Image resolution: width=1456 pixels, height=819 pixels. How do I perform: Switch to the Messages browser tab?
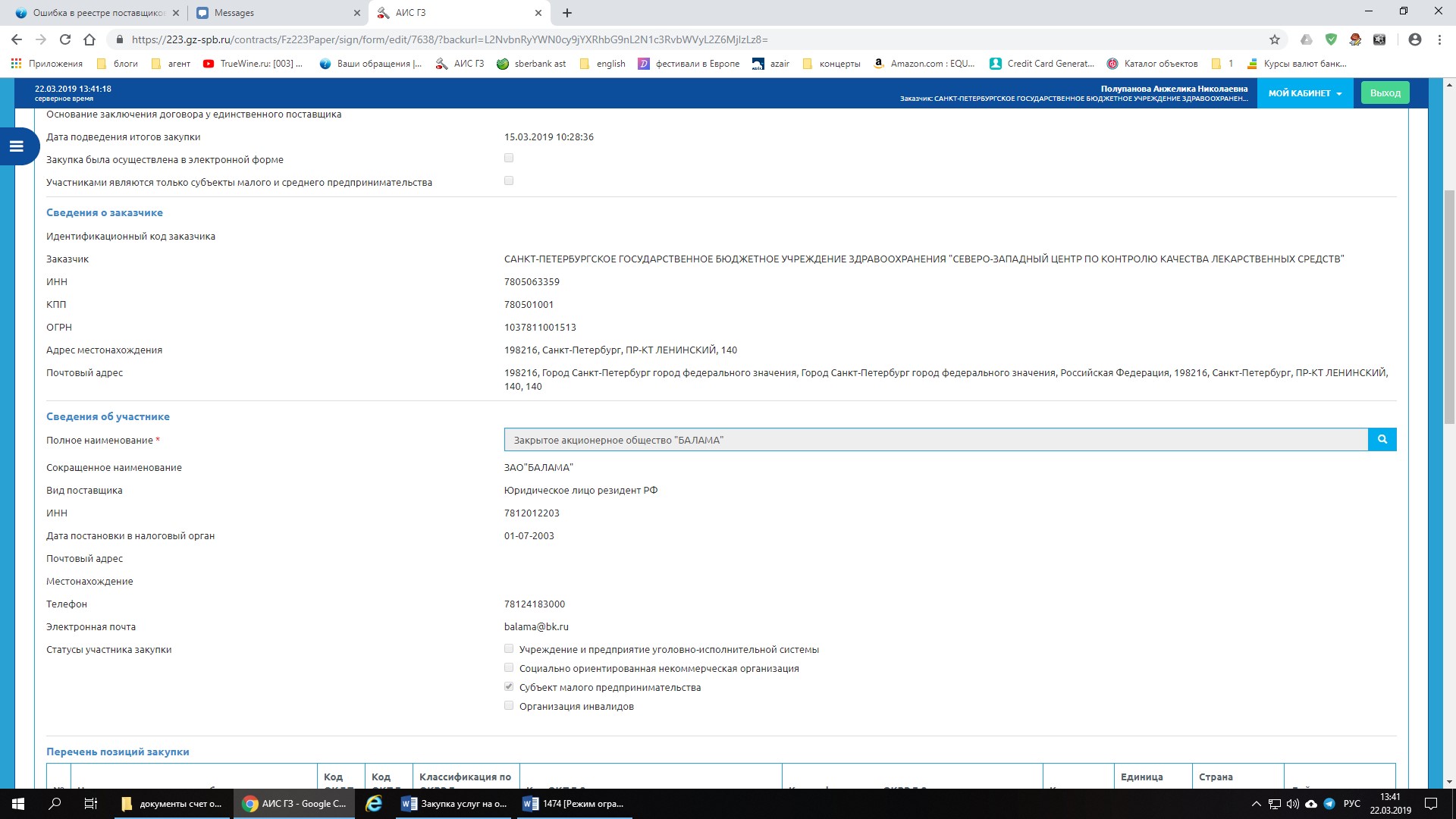pyautogui.click(x=273, y=13)
